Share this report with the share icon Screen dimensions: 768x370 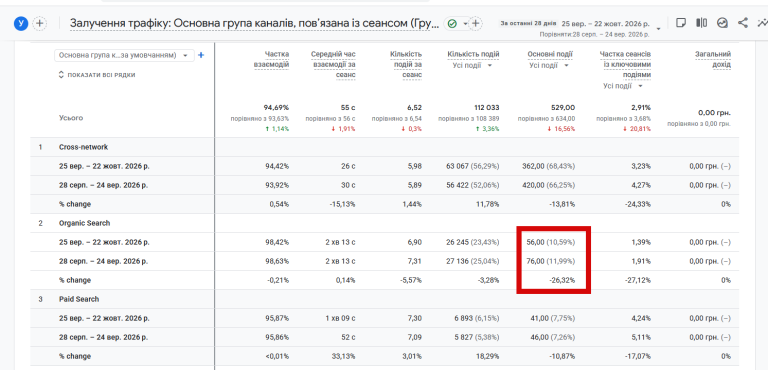pos(743,23)
